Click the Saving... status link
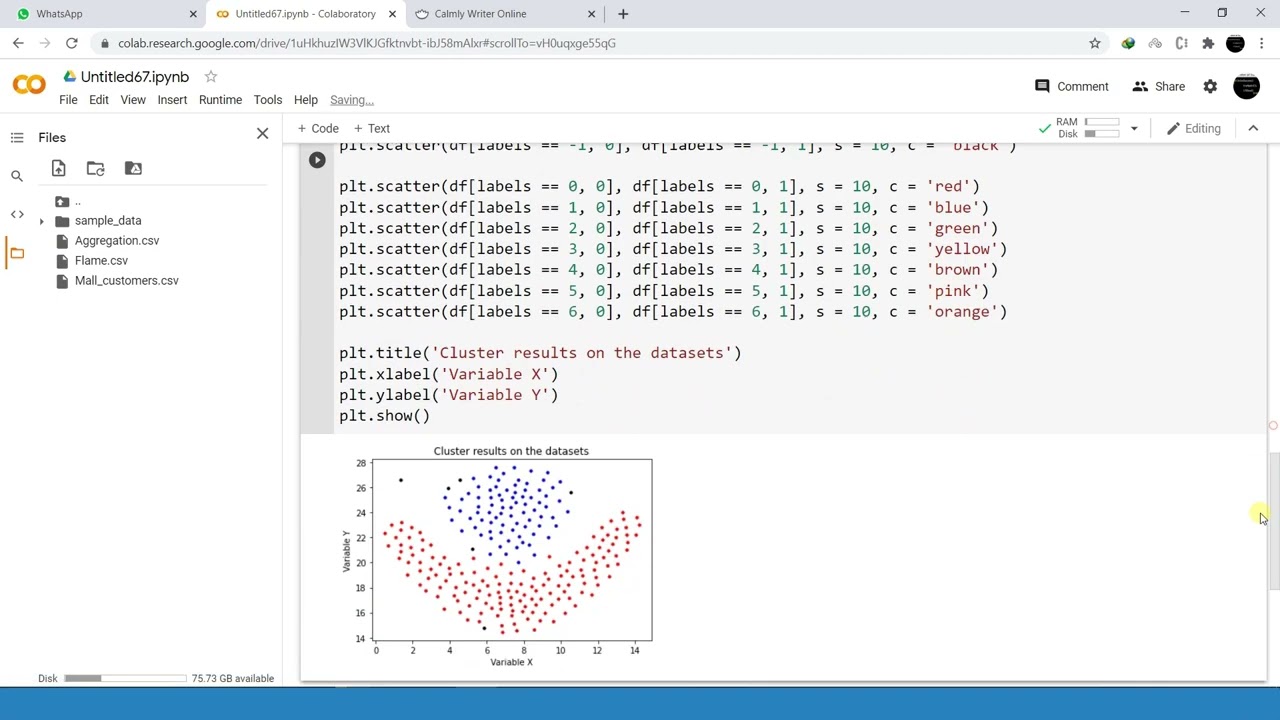 (351, 100)
